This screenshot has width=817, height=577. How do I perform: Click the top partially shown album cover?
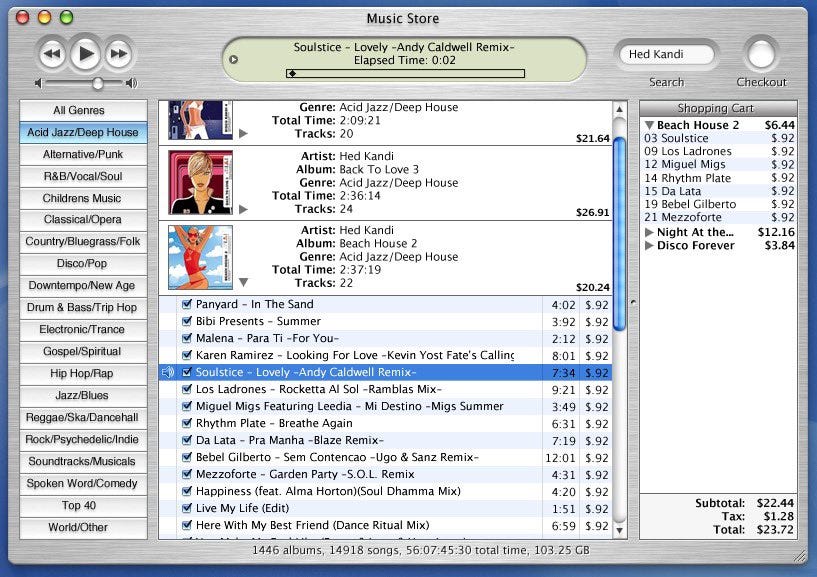(201, 120)
